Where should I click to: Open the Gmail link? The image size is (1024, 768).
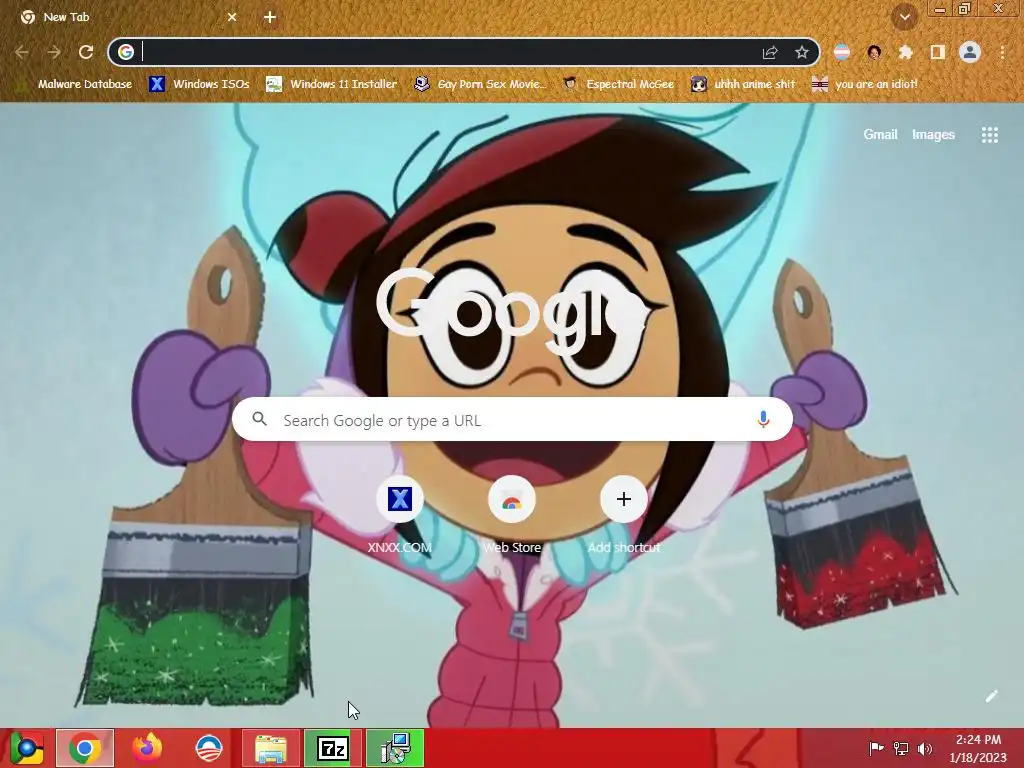[x=880, y=135]
